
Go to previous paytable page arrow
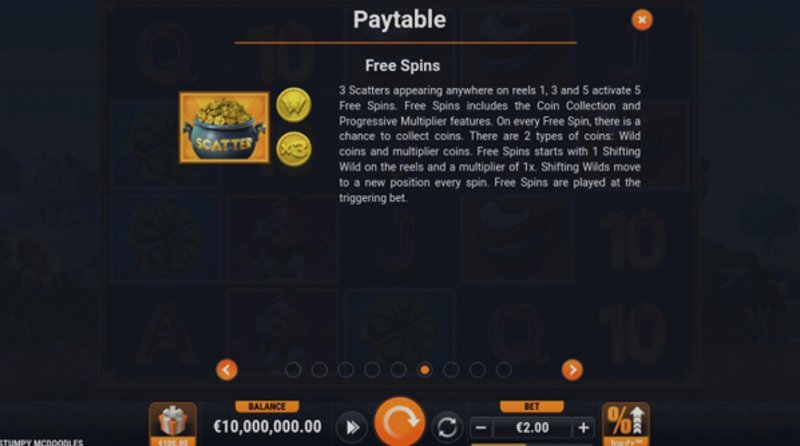227,369
